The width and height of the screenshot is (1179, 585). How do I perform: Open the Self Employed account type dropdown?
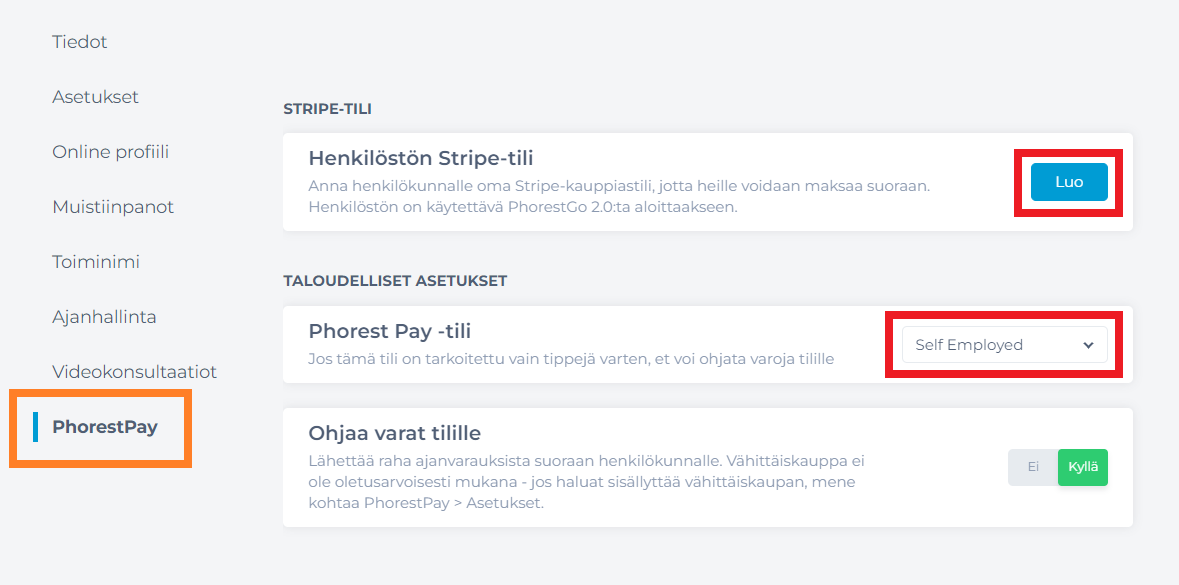click(1003, 344)
